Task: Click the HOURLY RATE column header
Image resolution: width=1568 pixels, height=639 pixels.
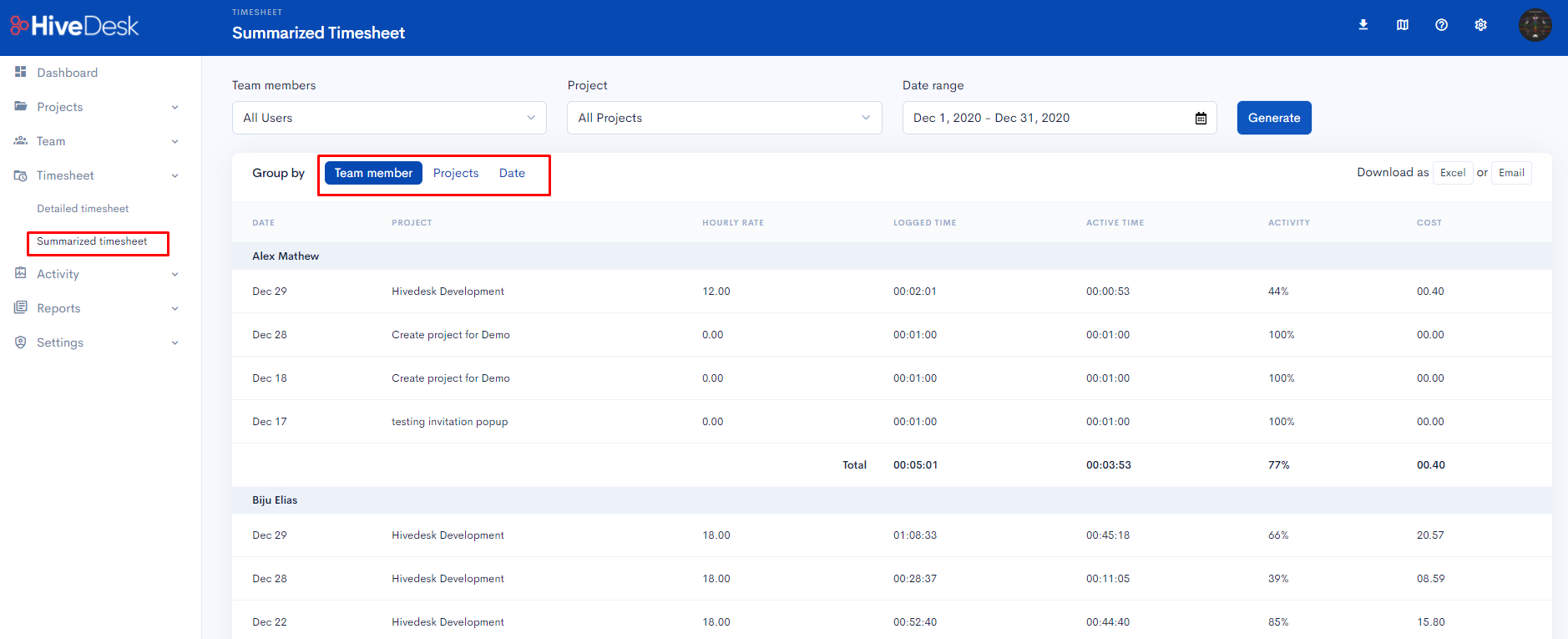Action: coord(733,223)
